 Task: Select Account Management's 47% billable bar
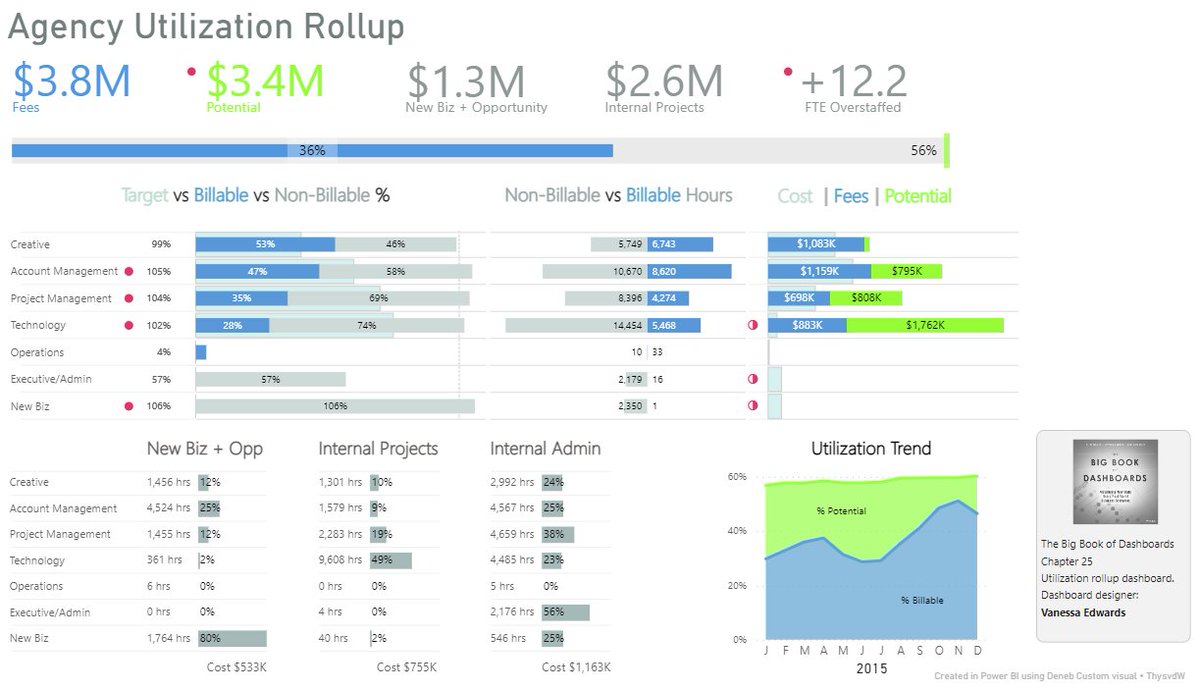(258, 271)
